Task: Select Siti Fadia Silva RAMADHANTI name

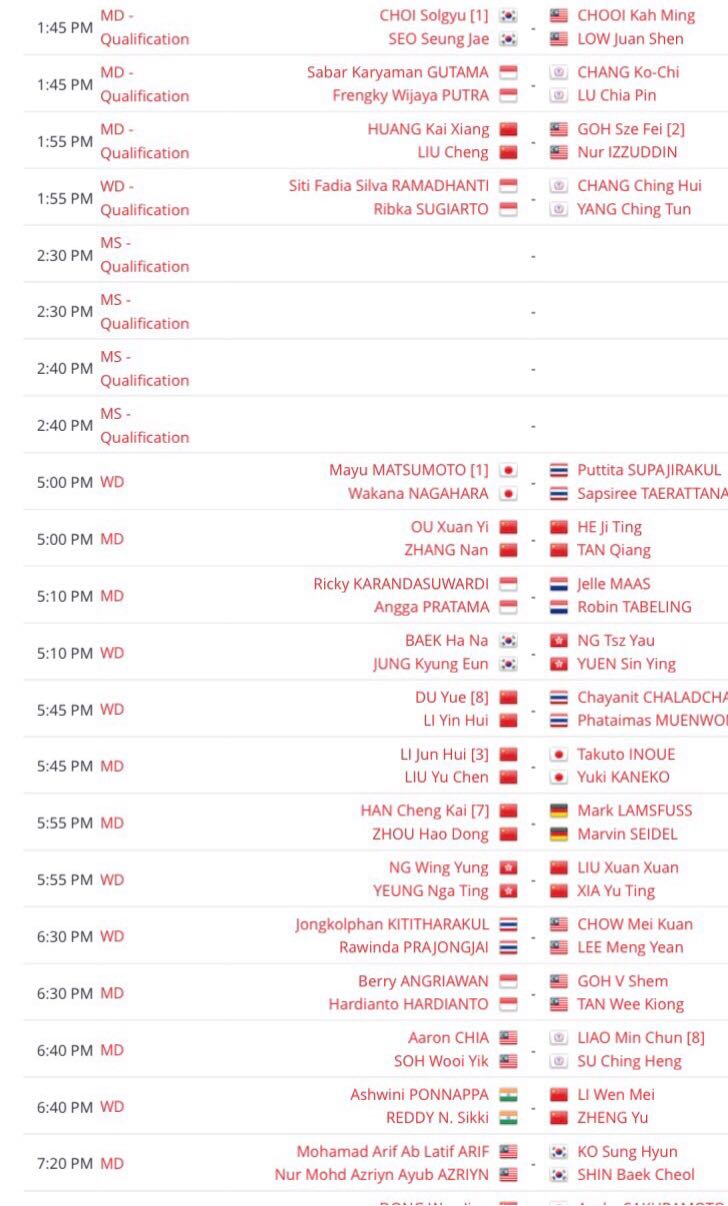Action: [389, 186]
